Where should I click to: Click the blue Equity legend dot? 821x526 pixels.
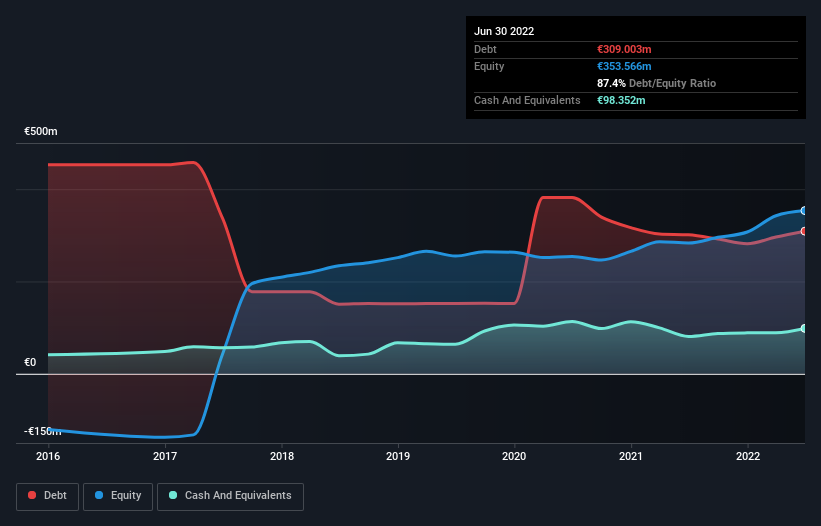99,495
